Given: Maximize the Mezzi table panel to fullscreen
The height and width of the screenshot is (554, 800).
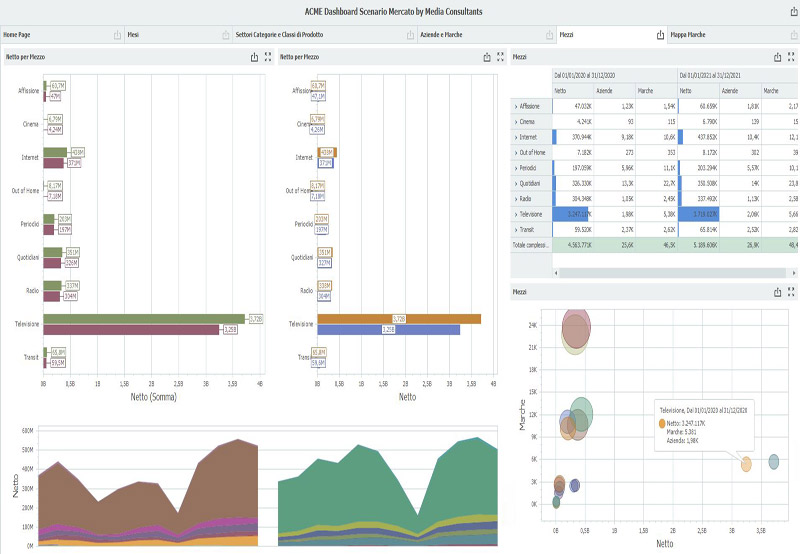Looking at the screenshot, I should coord(791,57).
